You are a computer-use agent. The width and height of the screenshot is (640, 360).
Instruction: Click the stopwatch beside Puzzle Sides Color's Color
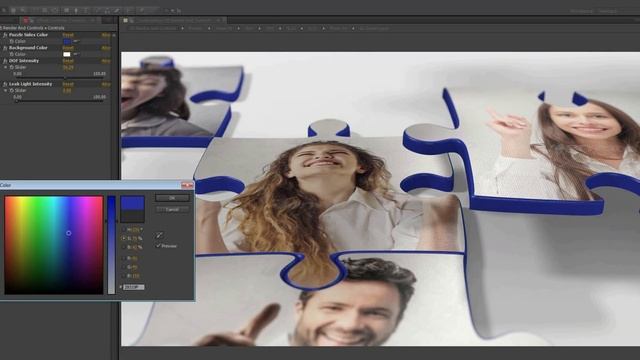tap(11, 42)
